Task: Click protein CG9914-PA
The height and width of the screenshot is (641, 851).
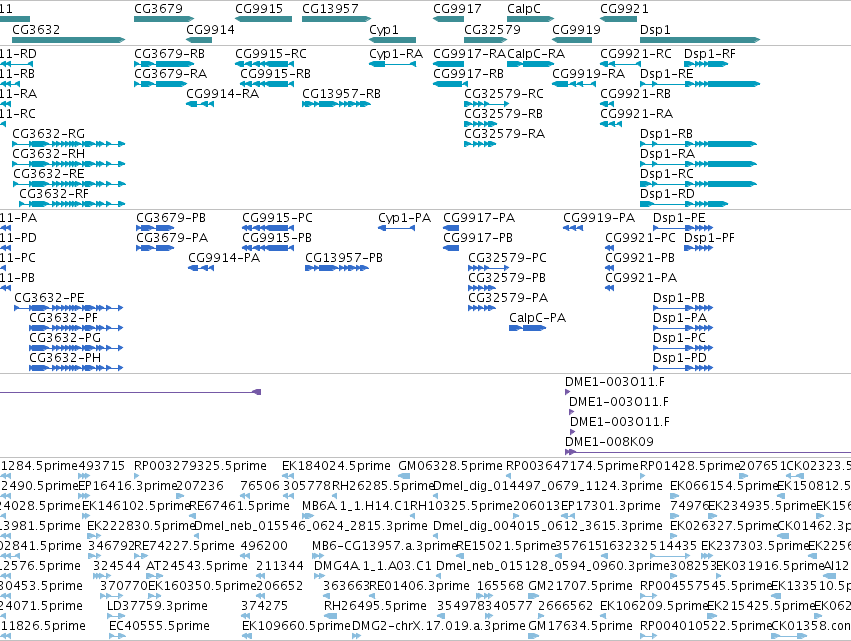Action: (201, 268)
